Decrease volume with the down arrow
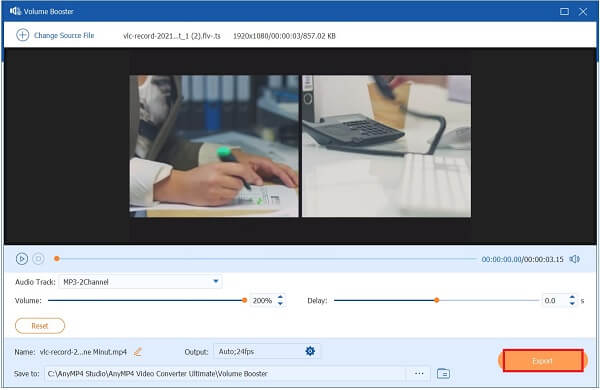 click(x=280, y=304)
